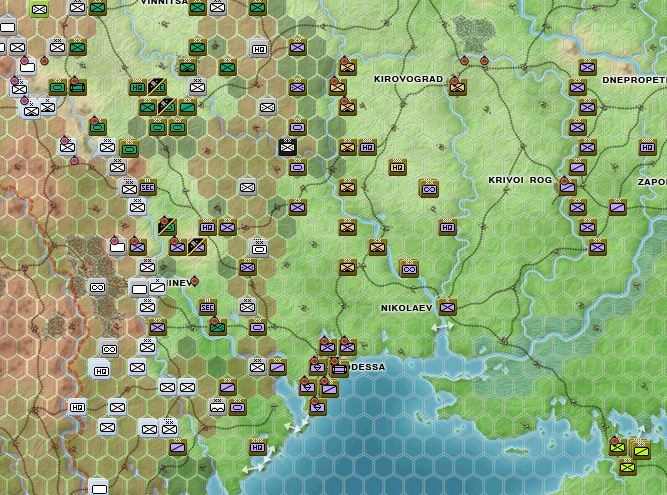This screenshot has height=495, width=667.
Task: Click the NIKOLAEV city label
Action: click(x=406, y=308)
